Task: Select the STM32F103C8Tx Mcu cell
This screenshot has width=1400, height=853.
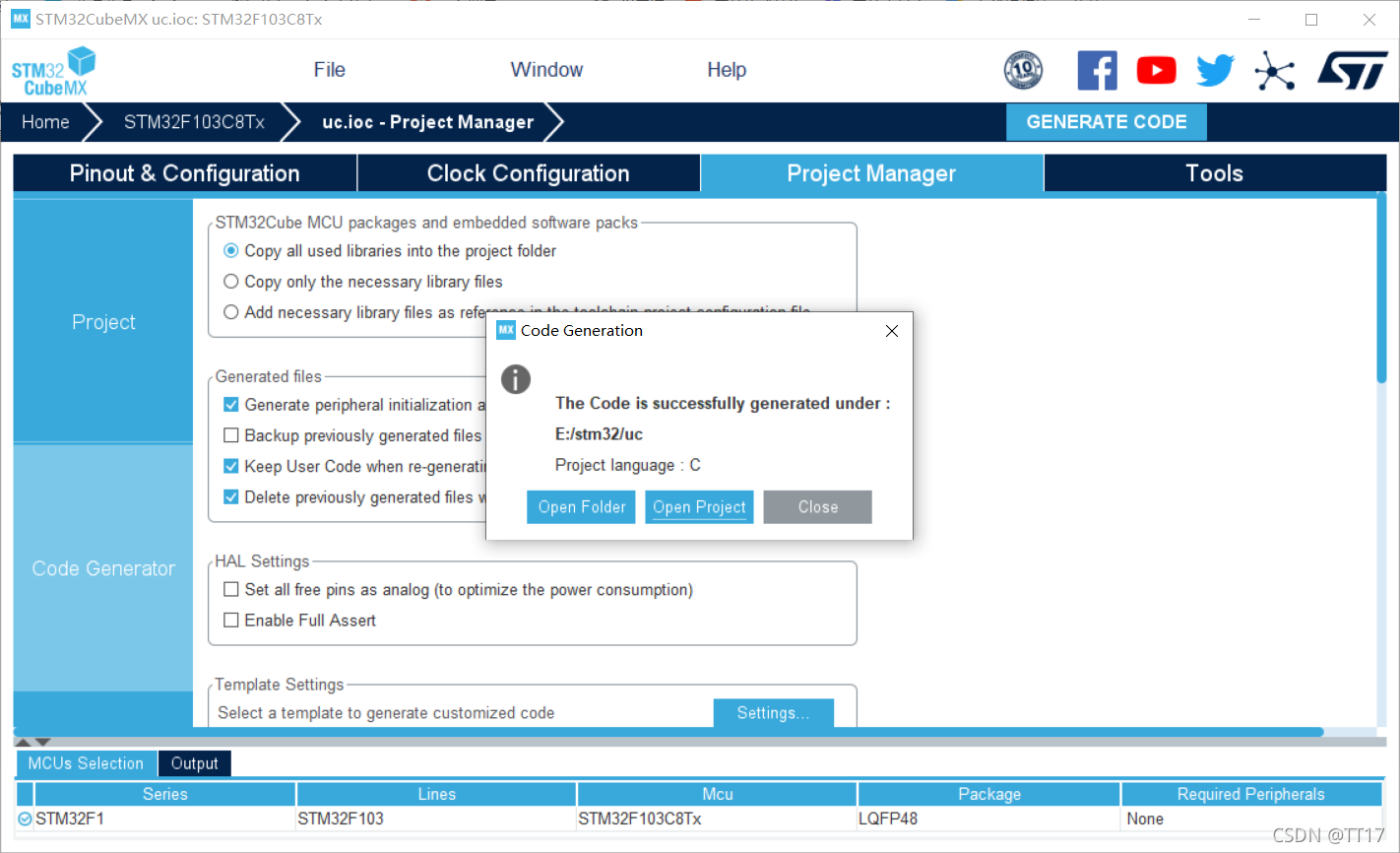Action: (718, 819)
